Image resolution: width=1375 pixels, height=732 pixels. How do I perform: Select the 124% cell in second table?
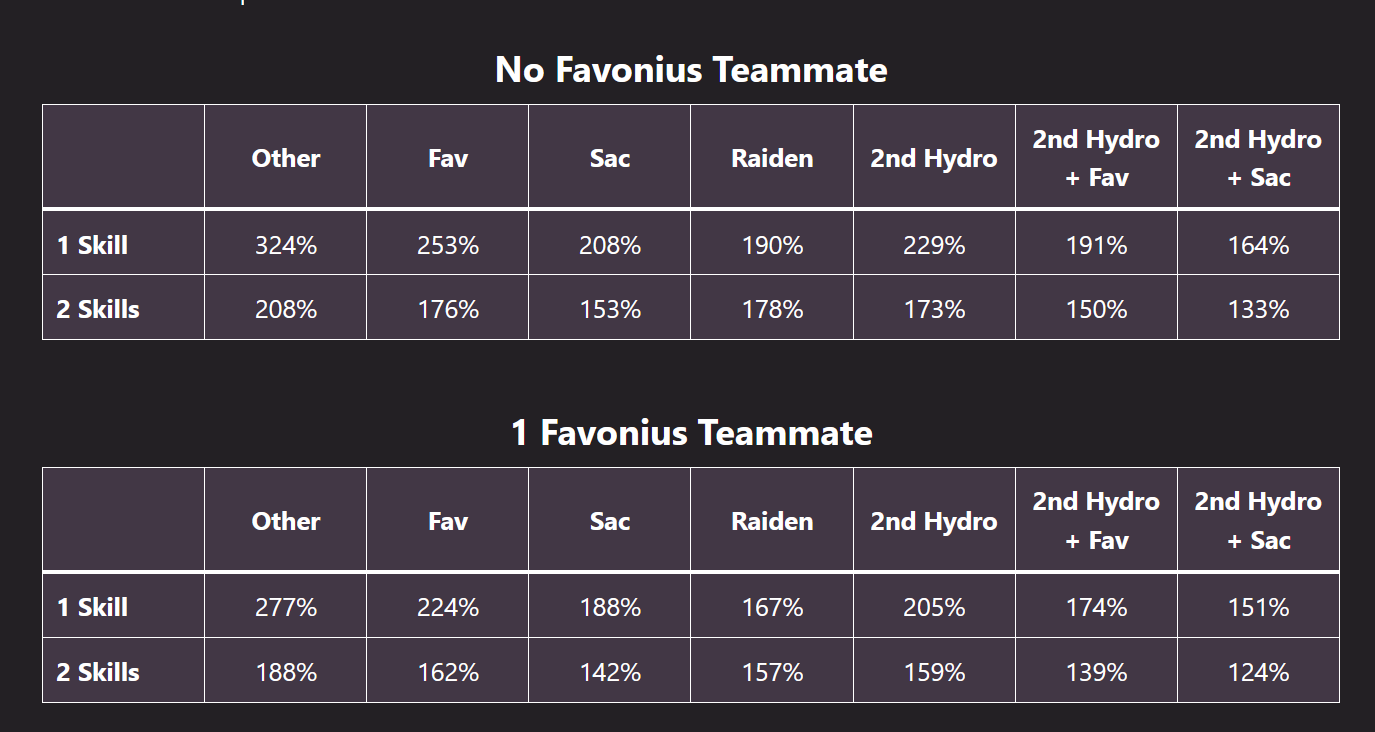pyautogui.click(x=1258, y=672)
